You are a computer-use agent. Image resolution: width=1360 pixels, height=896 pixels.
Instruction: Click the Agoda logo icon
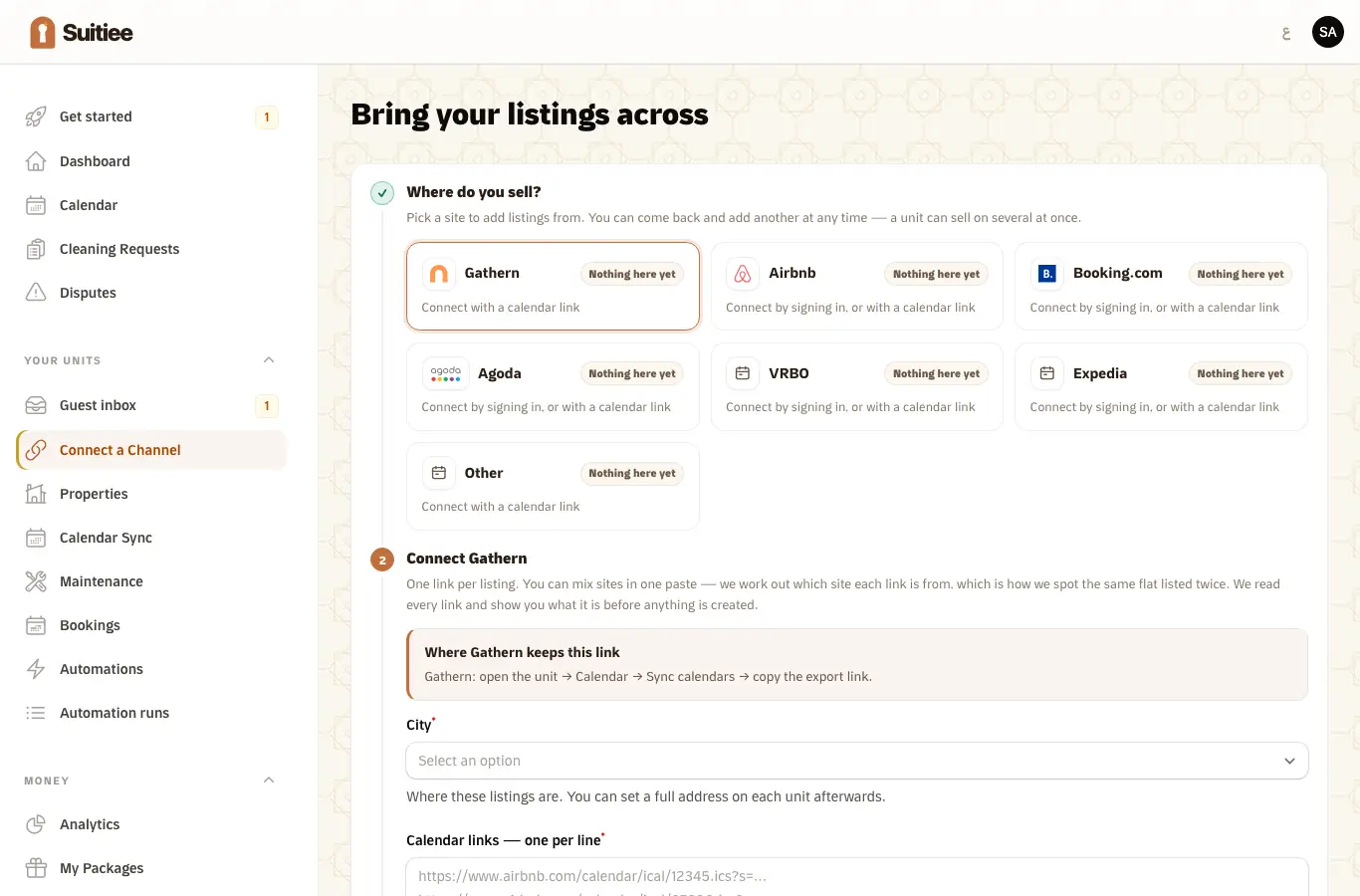pos(445,373)
